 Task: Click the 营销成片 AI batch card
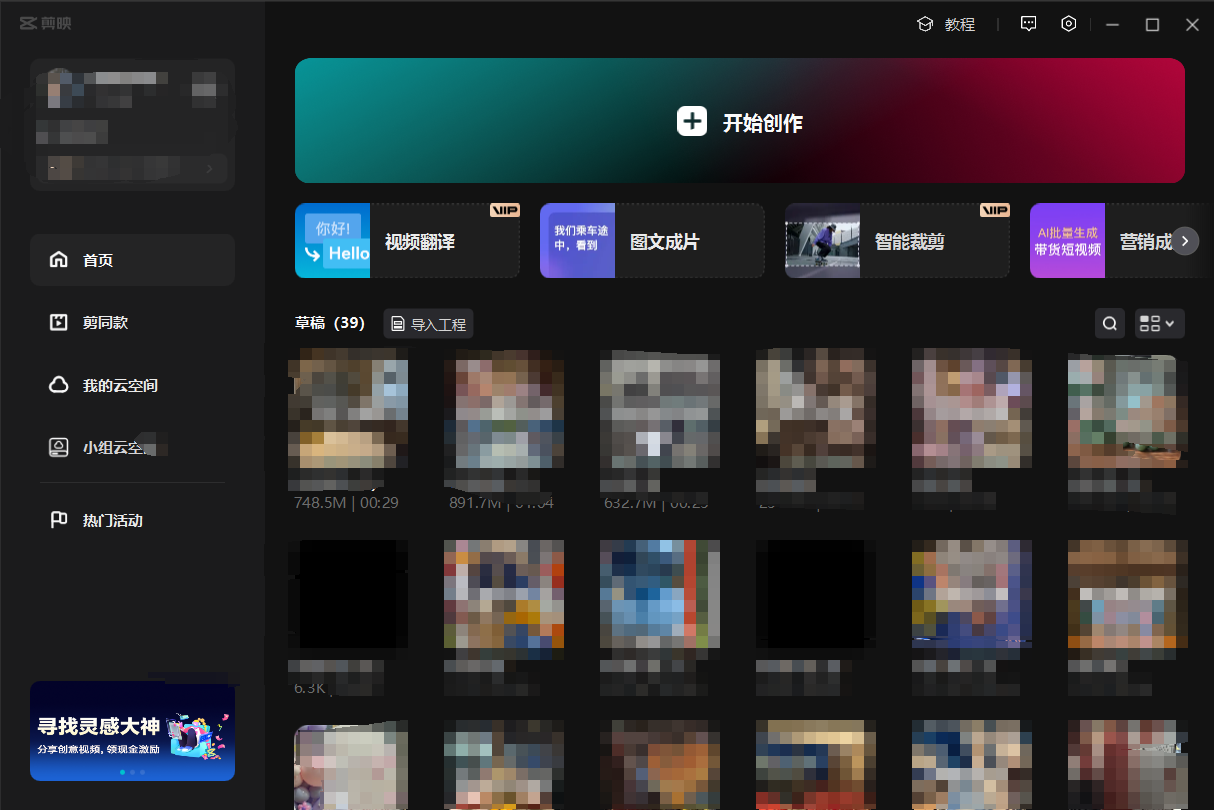pyautogui.click(x=1100, y=241)
